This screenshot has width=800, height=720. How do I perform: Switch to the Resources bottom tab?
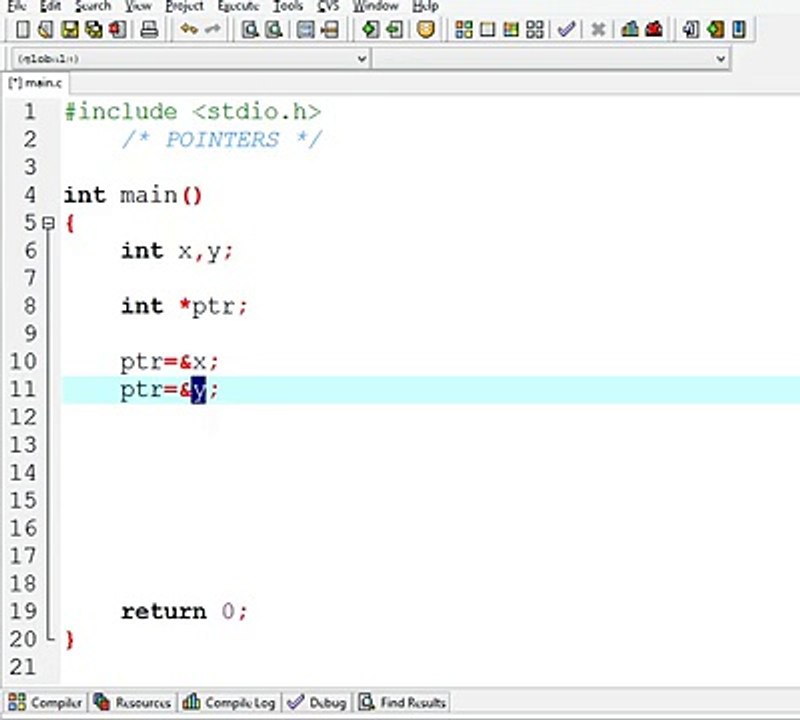(132, 702)
